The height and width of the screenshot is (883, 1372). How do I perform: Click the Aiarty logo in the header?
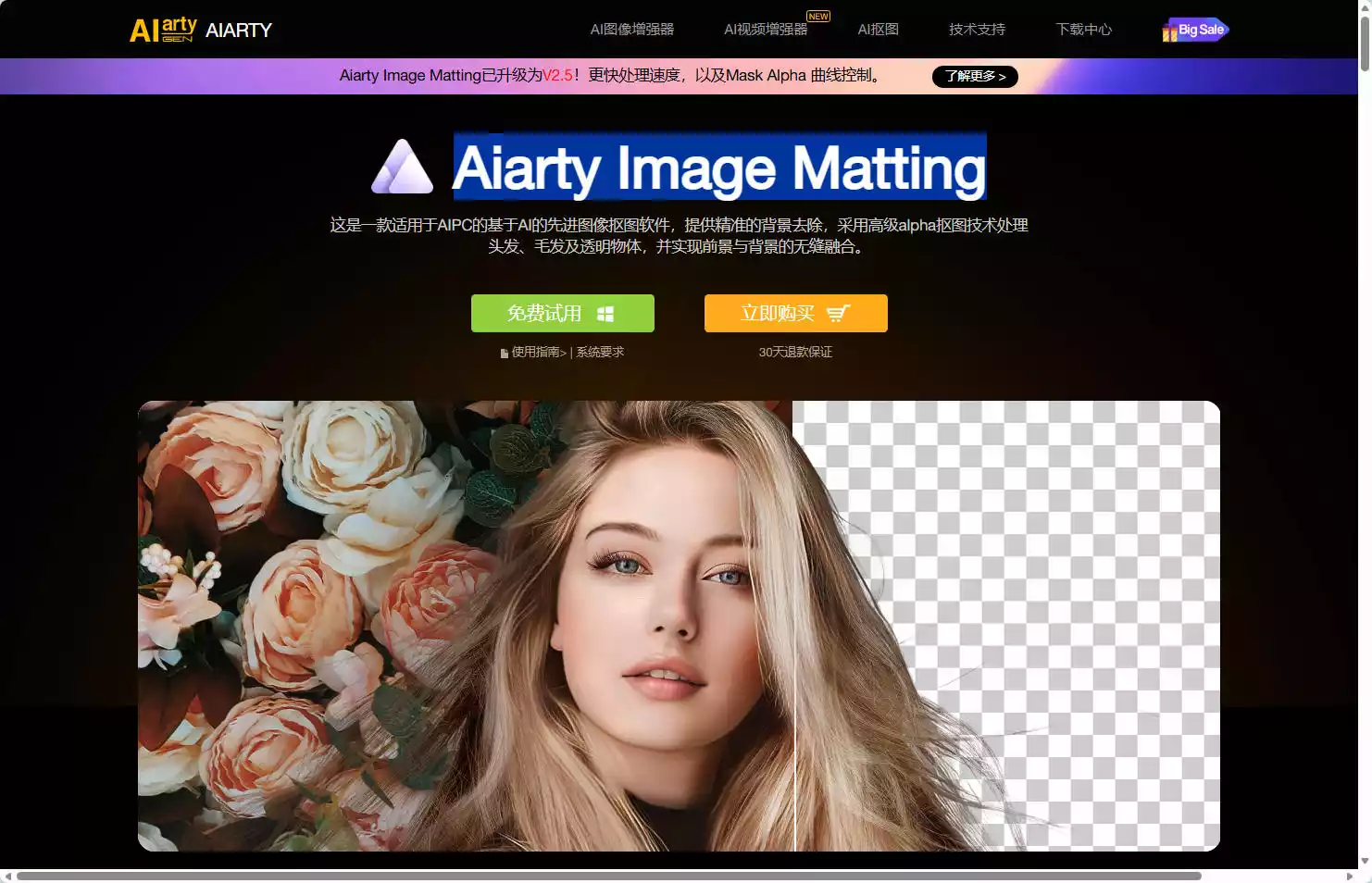coord(201,30)
